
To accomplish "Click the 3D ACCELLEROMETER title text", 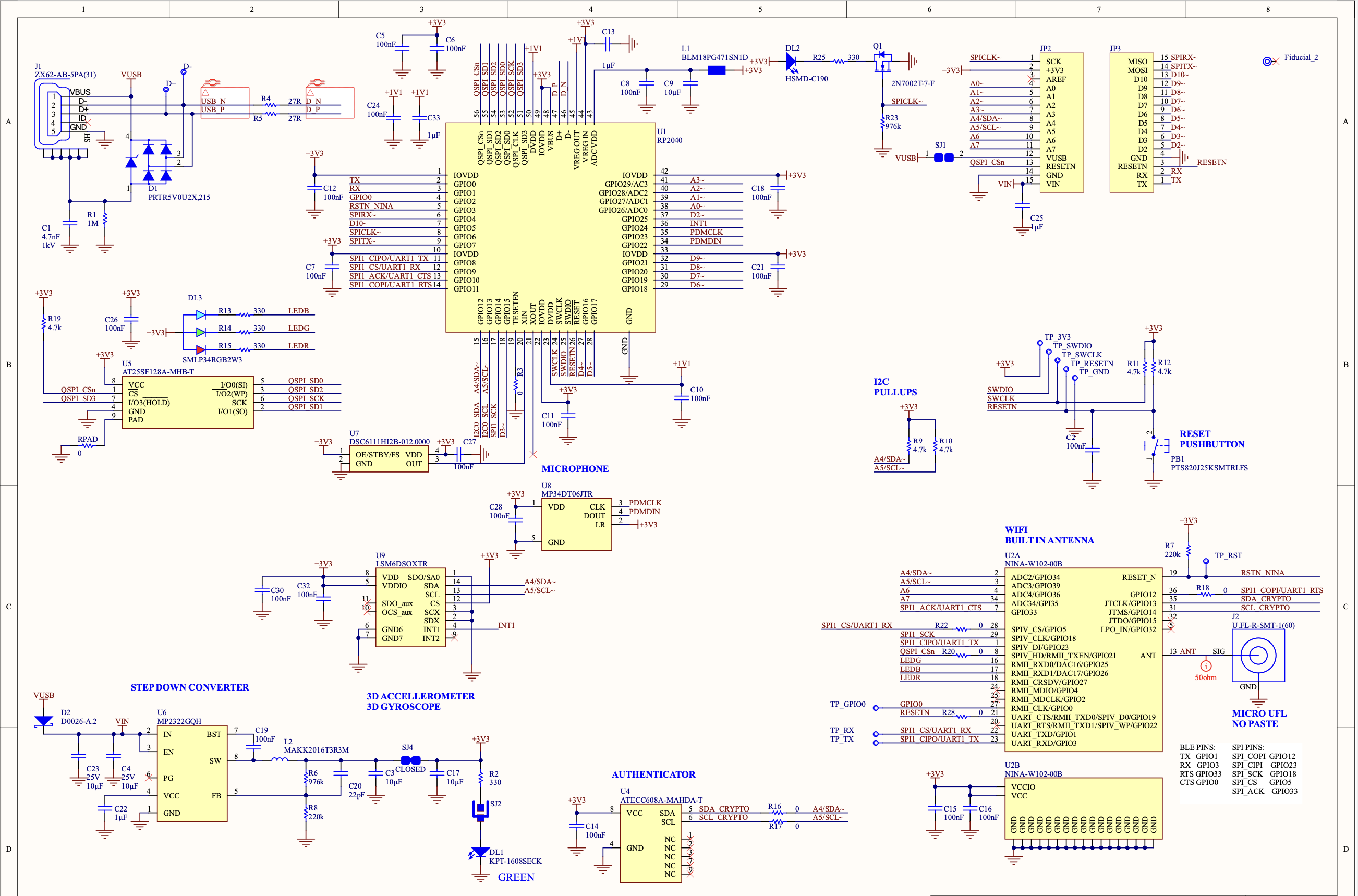I will click(421, 697).
